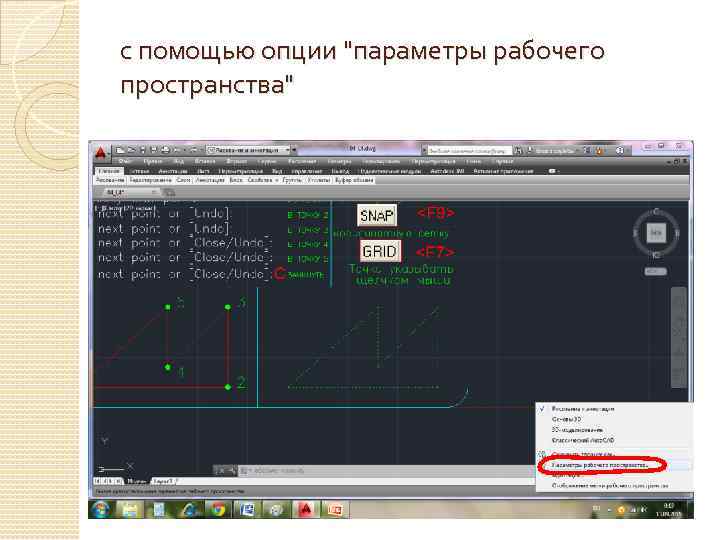Screen dimensions: 720x540
Task: Open the AutoCAD application menu (red A)
Action: tap(101, 153)
